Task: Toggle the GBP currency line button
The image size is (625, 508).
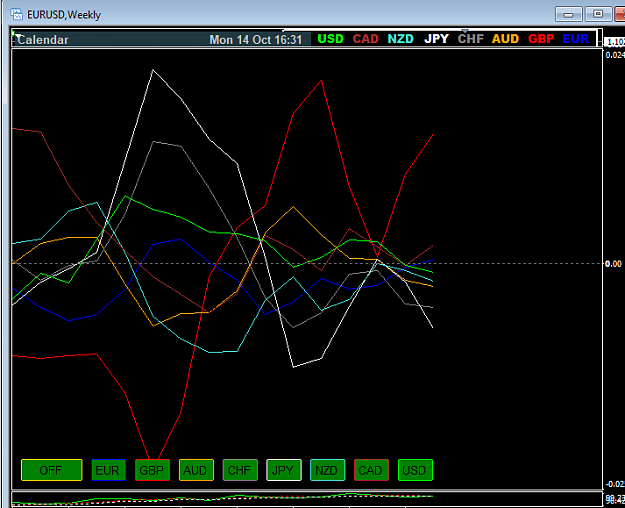Action: tap(152, 470)
